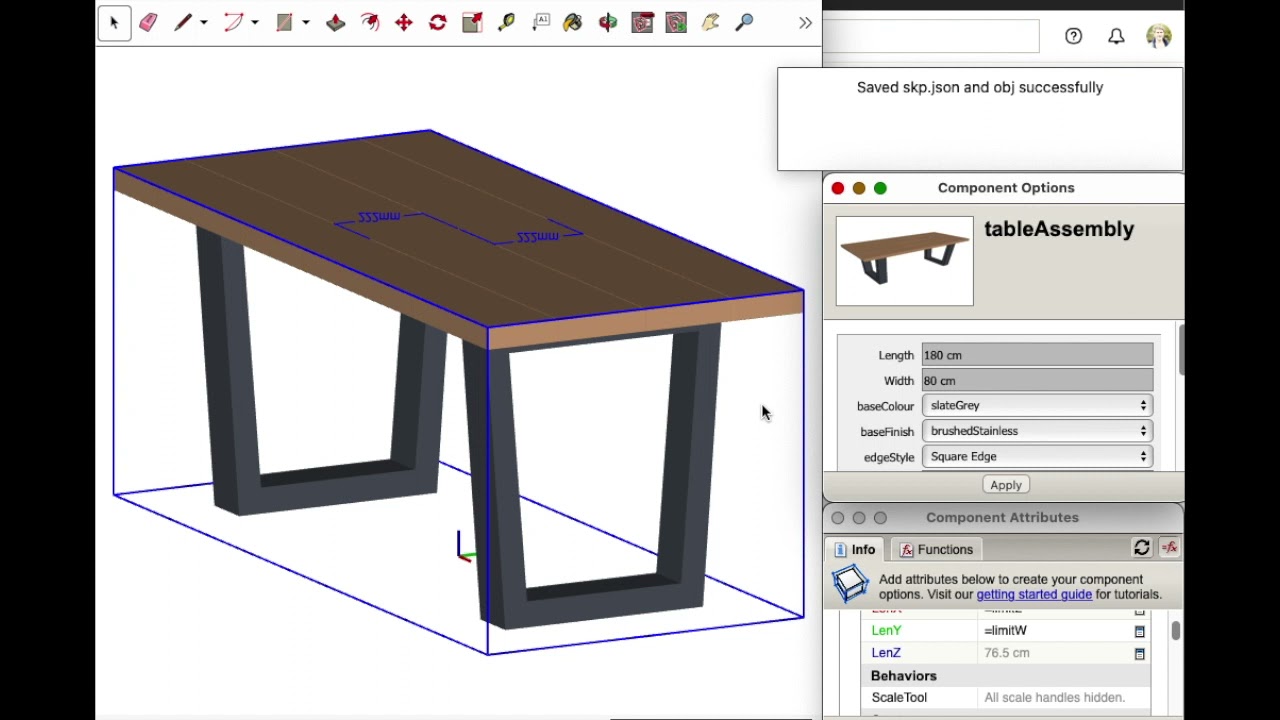Switch to the Functions tab
Image resolution: width=1280 pixels, height=720 pixels.
click(x=936, y=550)
